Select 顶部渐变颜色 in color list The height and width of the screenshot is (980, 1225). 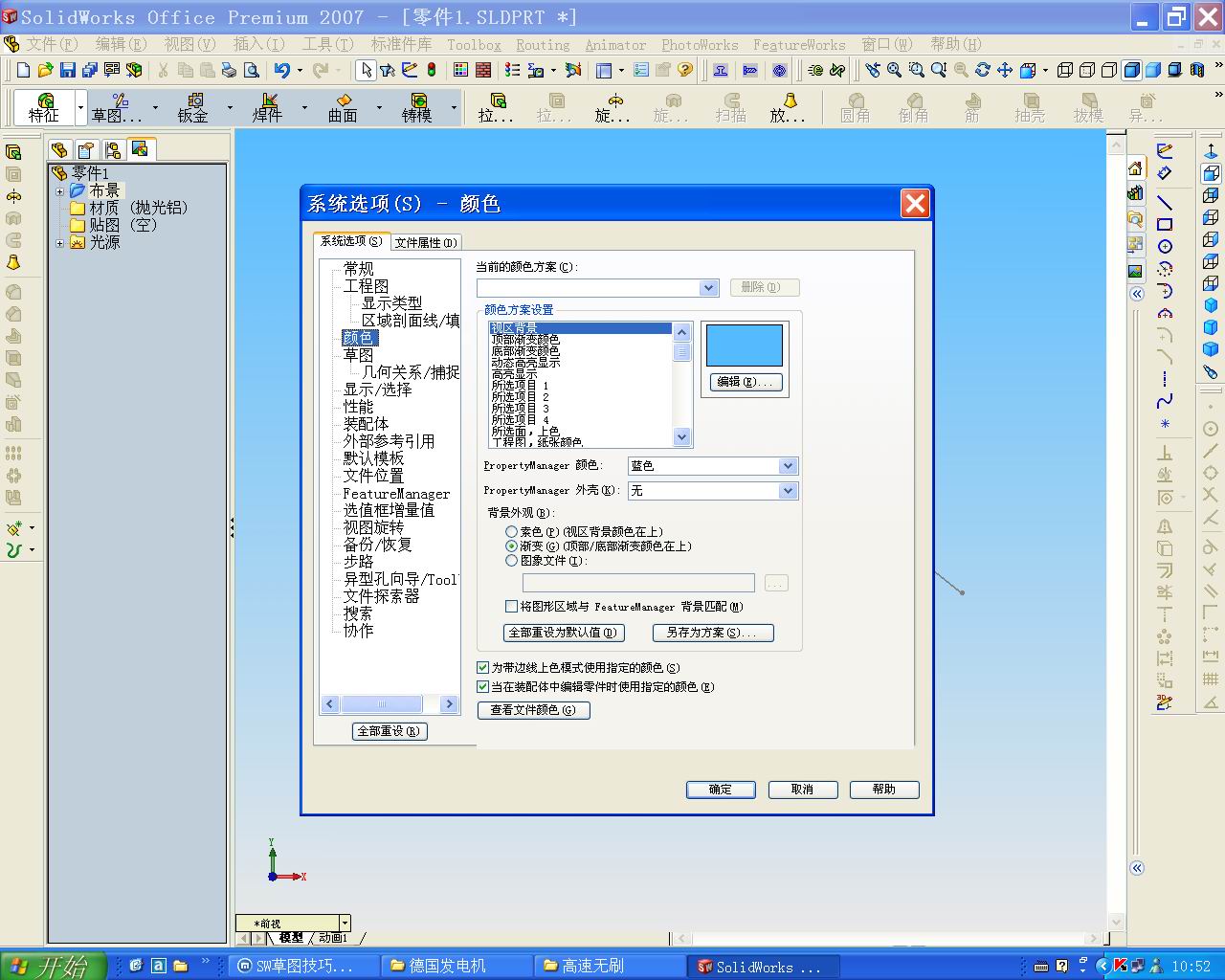(x=525, y=340)
